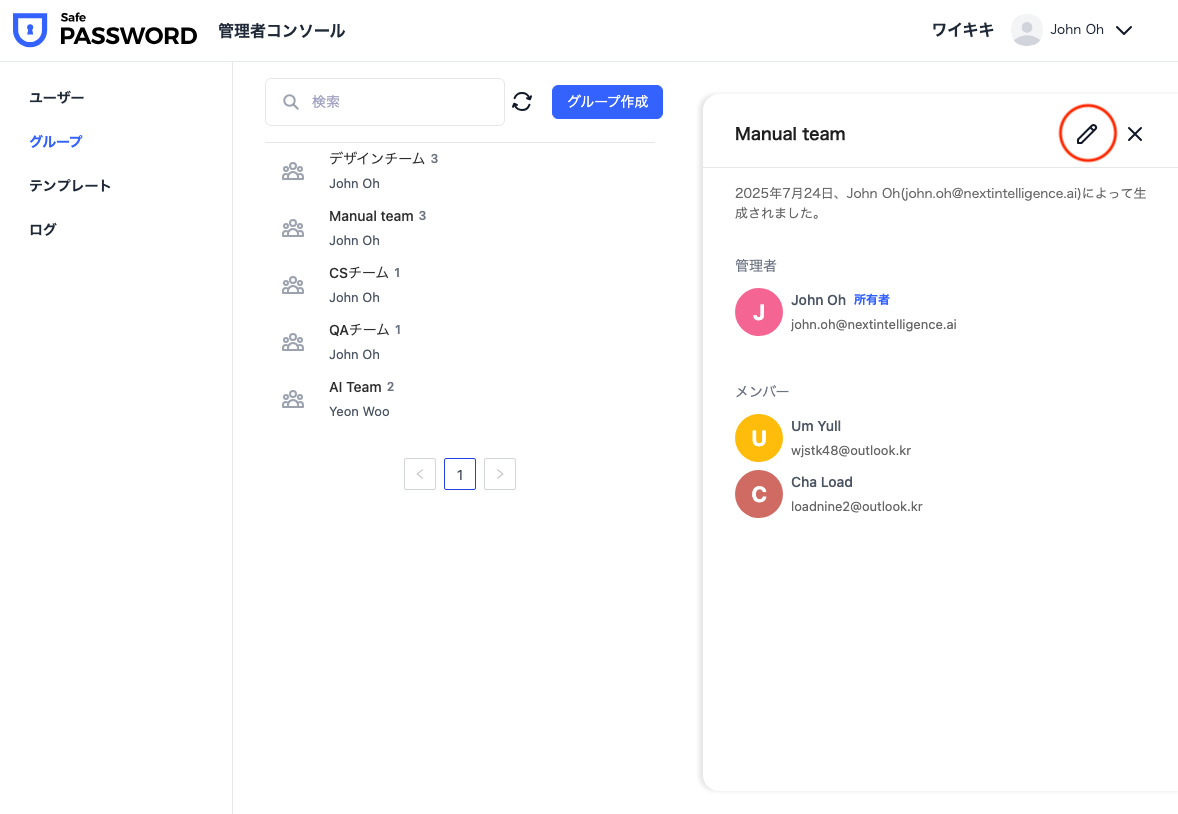
Task: Click the pencil edit icon for Manual team
Action: 1087,134
